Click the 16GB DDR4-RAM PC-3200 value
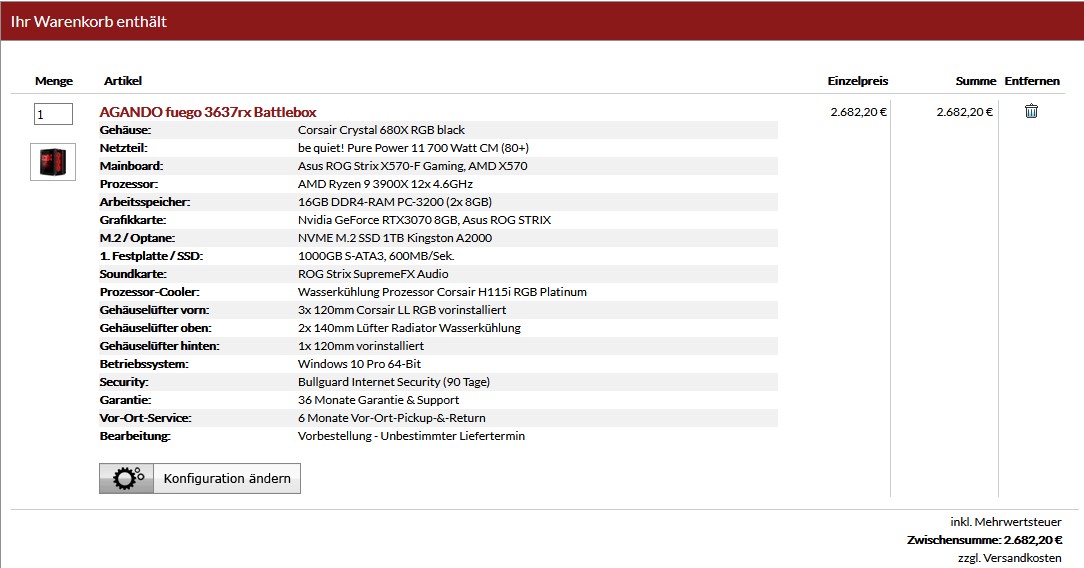This screenshot has height=568, width=1084. coord(395,202)
